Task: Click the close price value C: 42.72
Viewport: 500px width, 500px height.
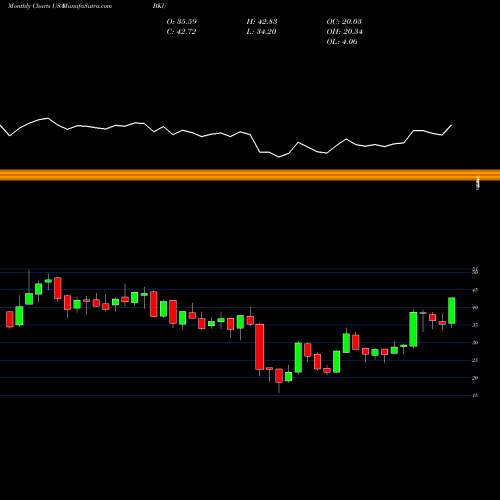Action: [181, 32]
